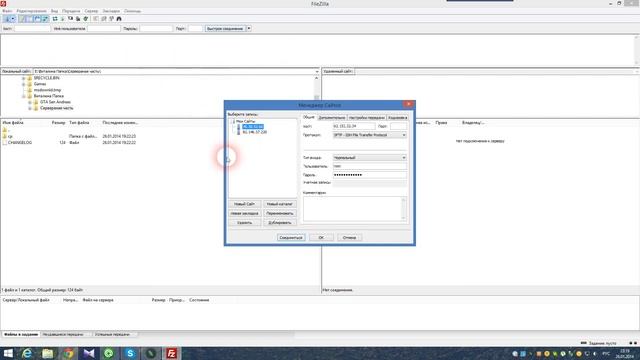Open the filename filters toolbar icon
This screenshot has height=360, width=640.
click(x=96, y=19)
